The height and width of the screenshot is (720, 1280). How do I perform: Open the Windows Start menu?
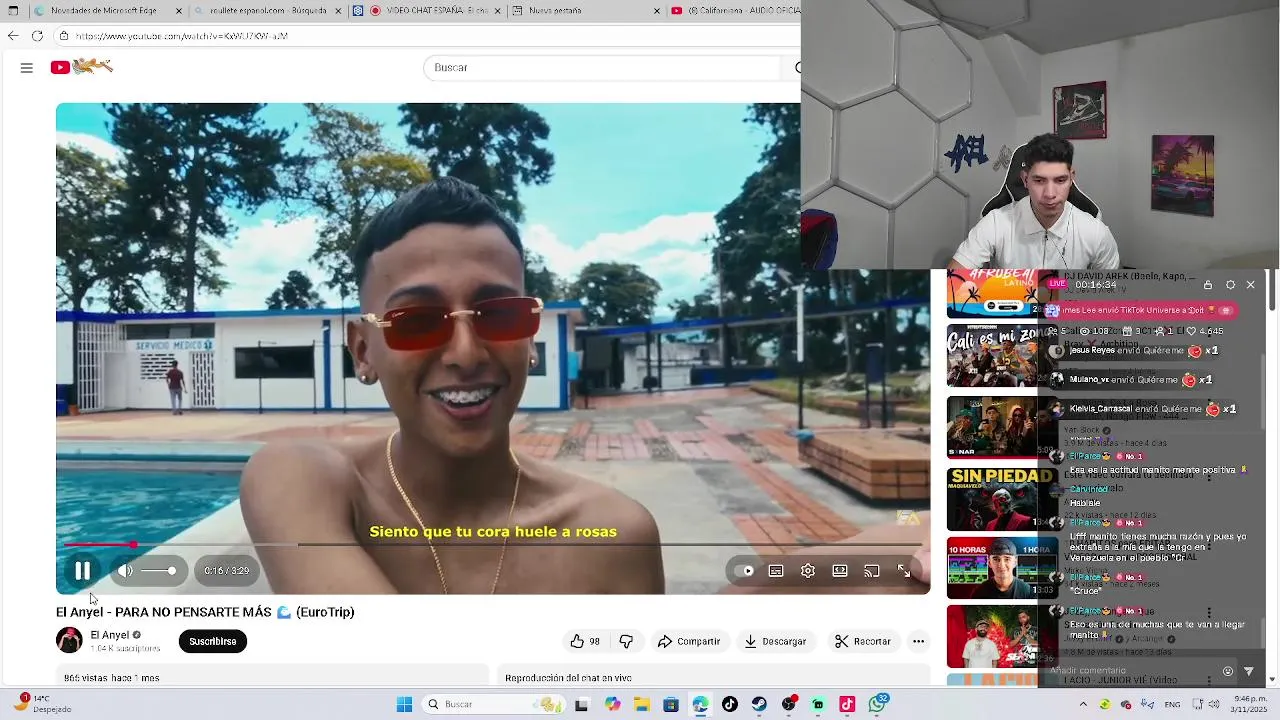pyautogui.click(x=404, y=704)
